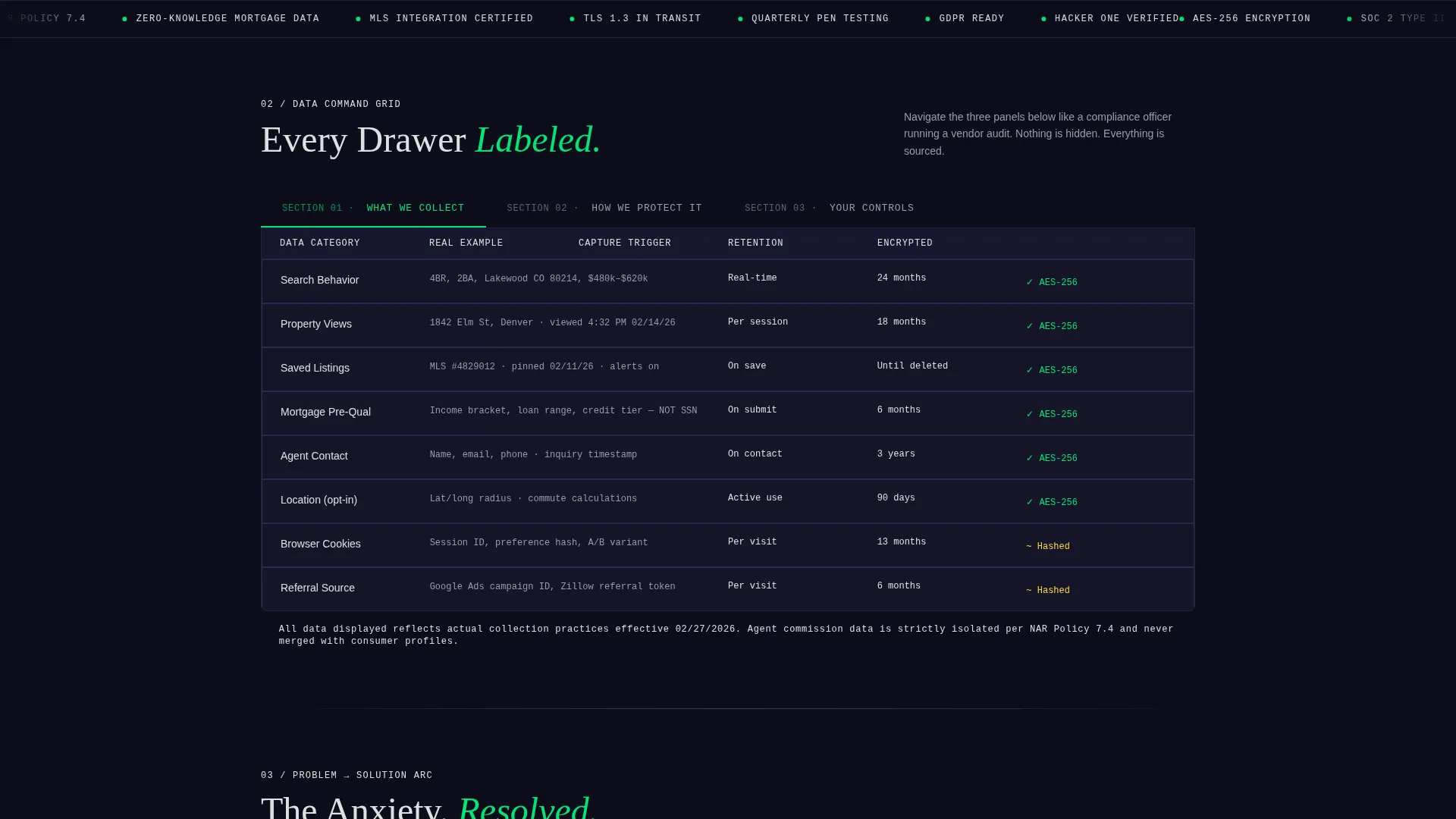
Task: Click 'Name, email, phone' example text
Action: coord(533,455)
